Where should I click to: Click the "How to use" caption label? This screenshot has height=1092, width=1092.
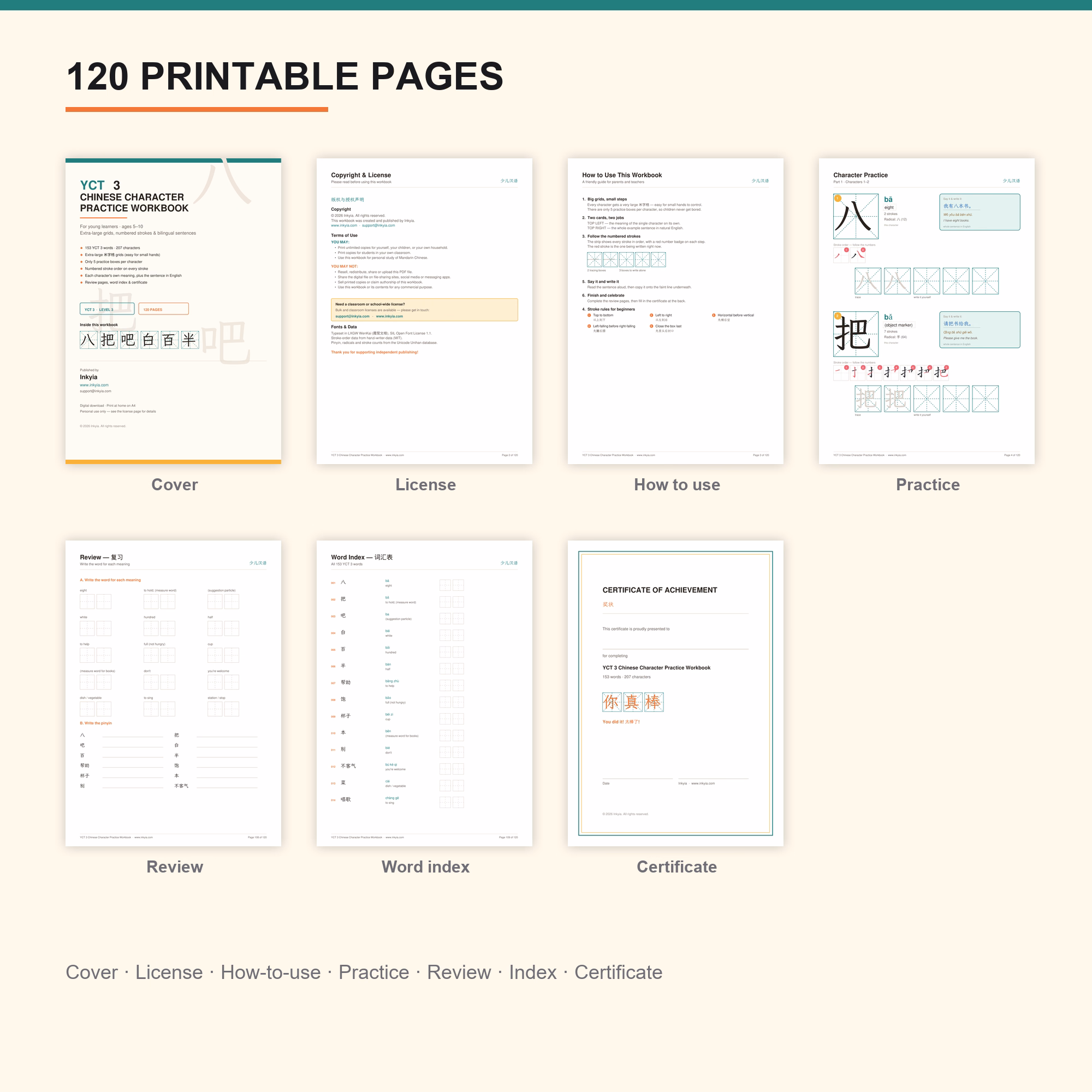[x=676, y=484]
